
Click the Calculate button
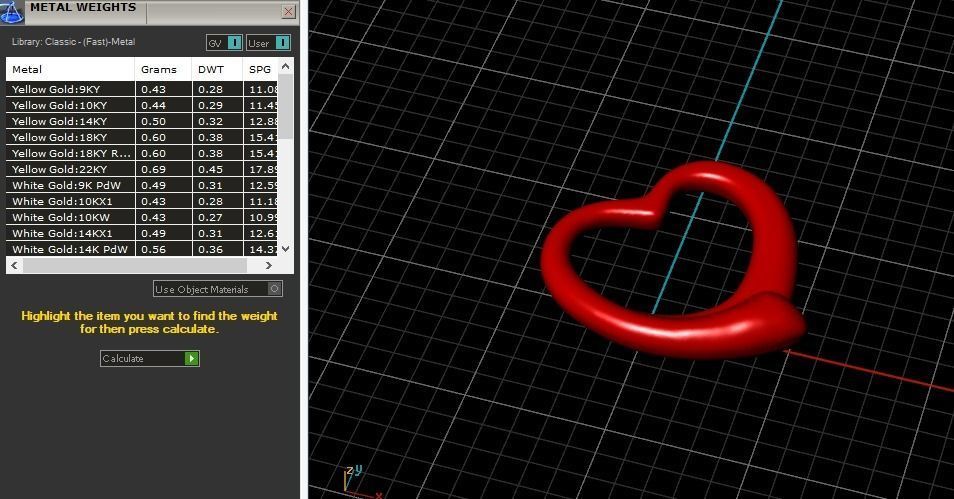(x=150, y=358)
